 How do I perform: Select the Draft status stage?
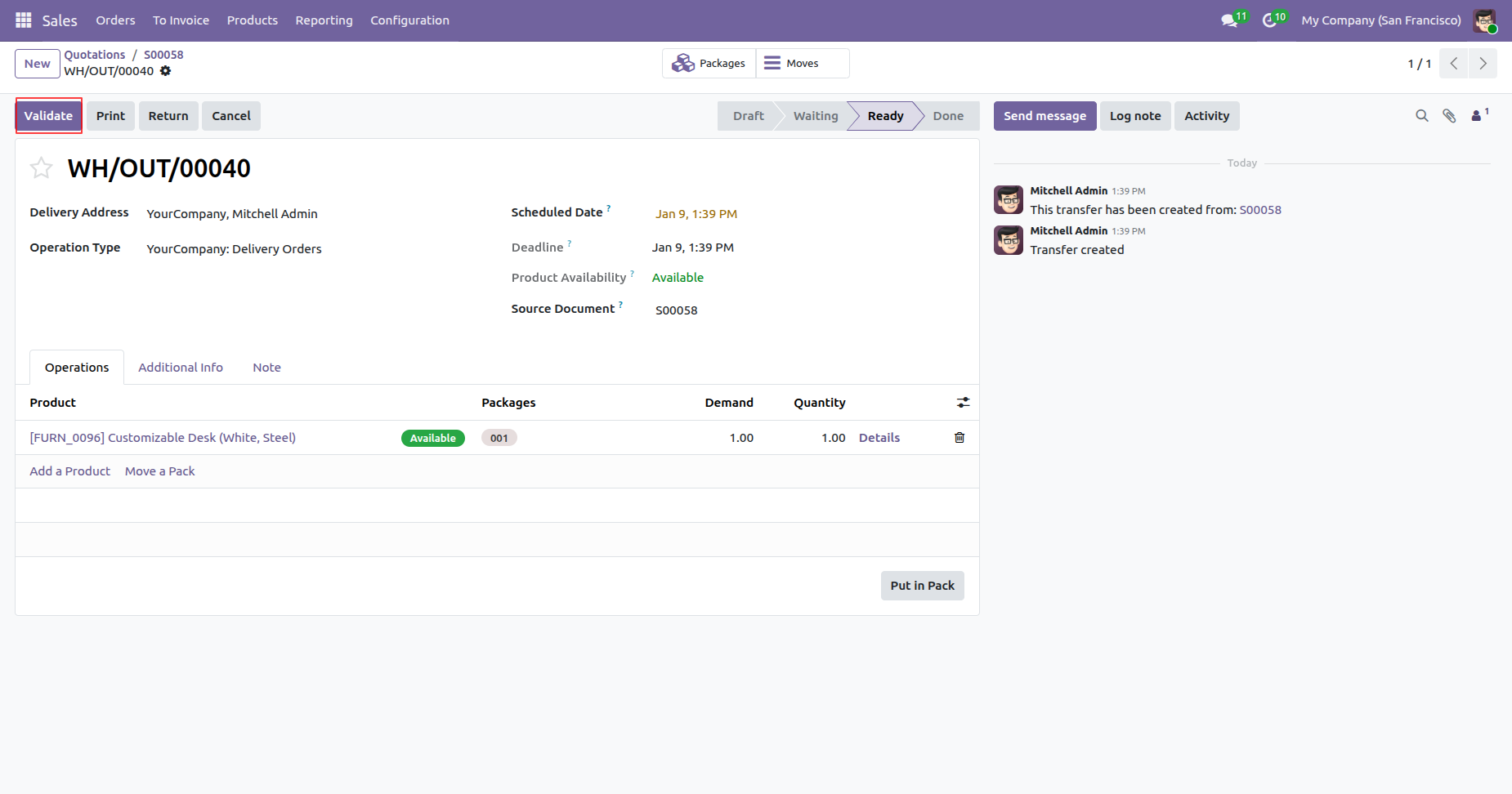click(x=748, y=116)
